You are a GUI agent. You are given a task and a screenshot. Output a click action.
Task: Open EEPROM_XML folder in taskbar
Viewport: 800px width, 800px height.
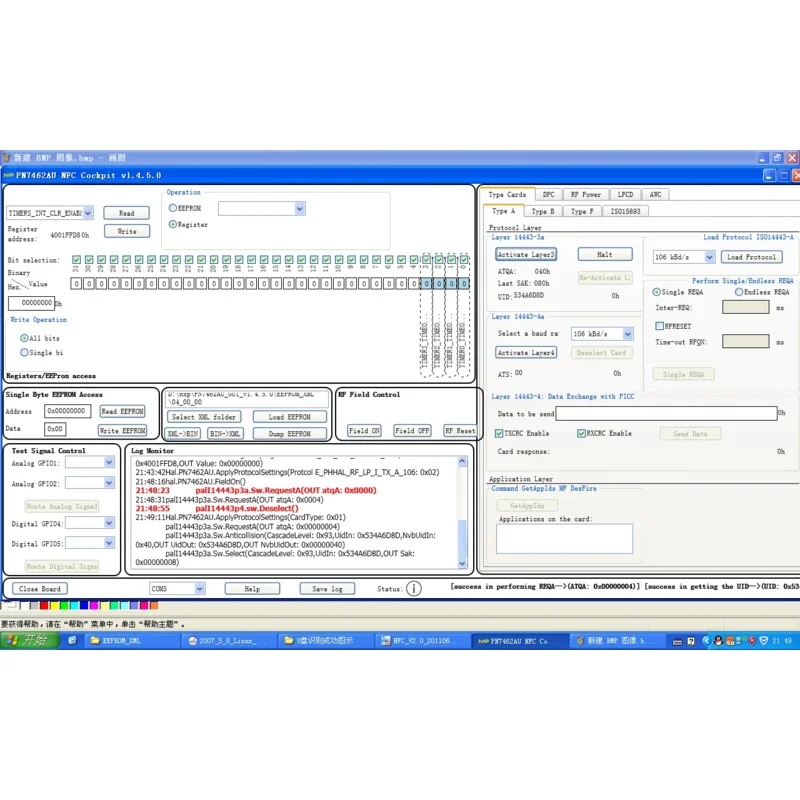pos(134,640)
